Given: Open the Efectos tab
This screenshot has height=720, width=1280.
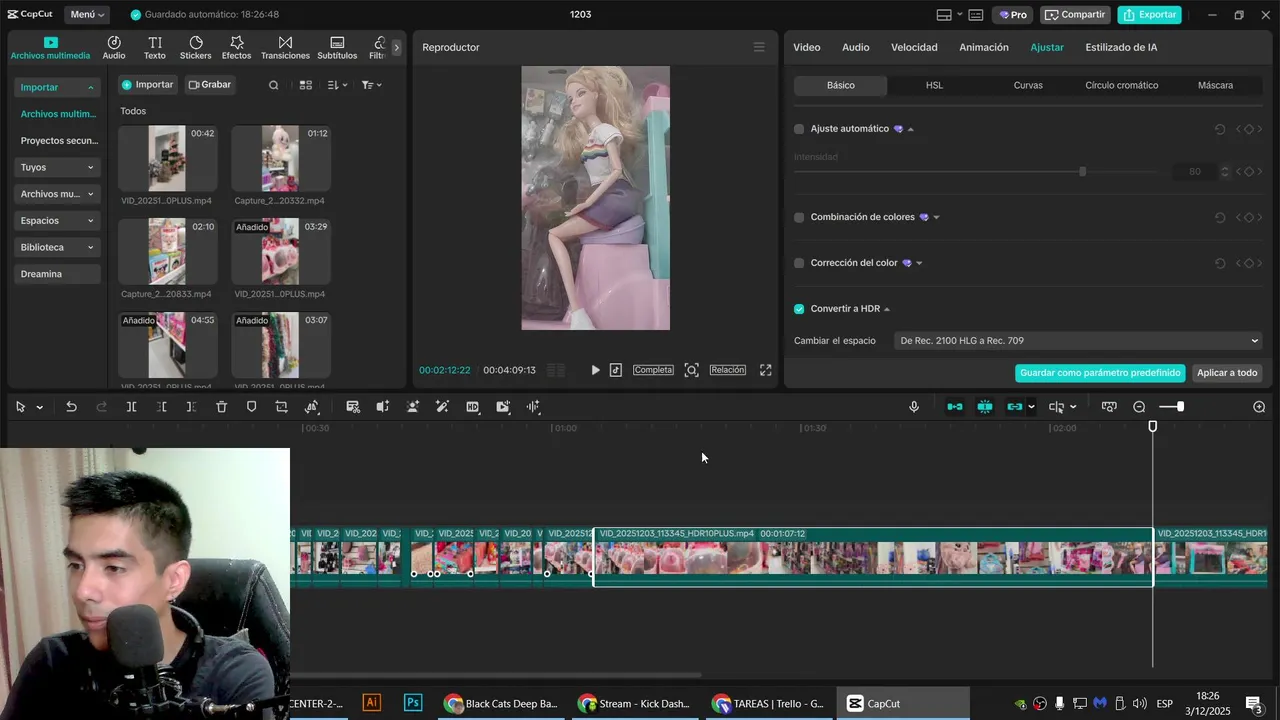Looking at the screenshot, I should [237, 48].
